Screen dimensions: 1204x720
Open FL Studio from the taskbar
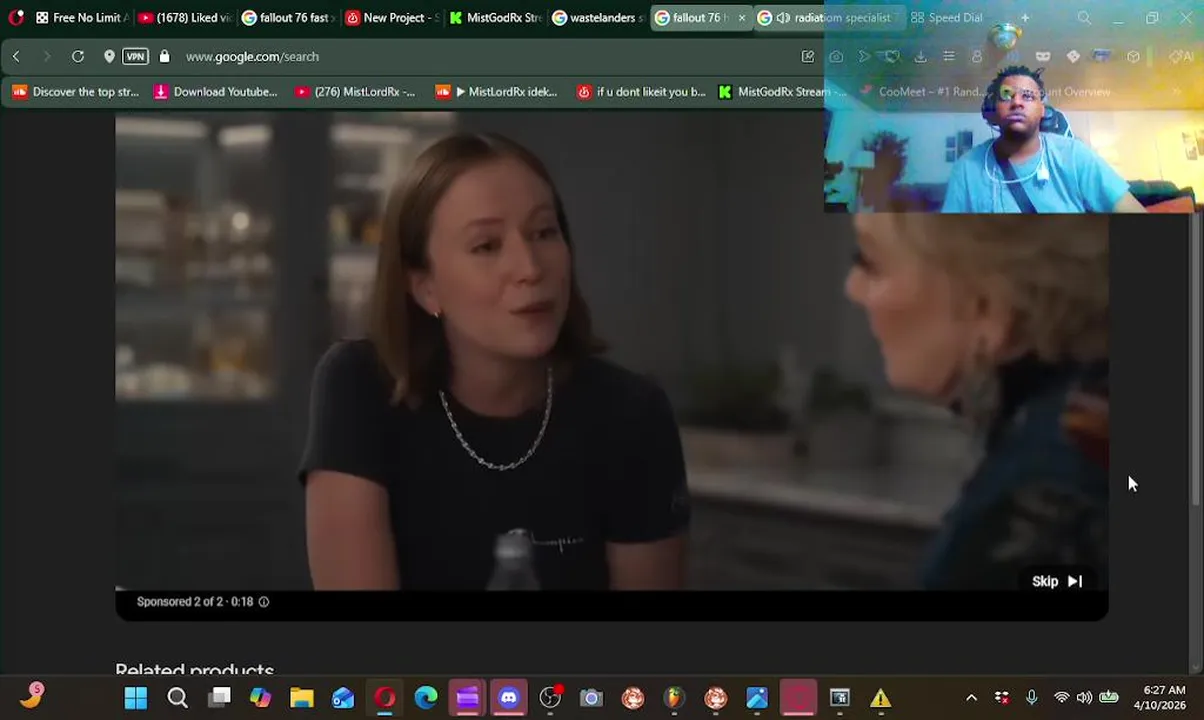click(674, 698)
